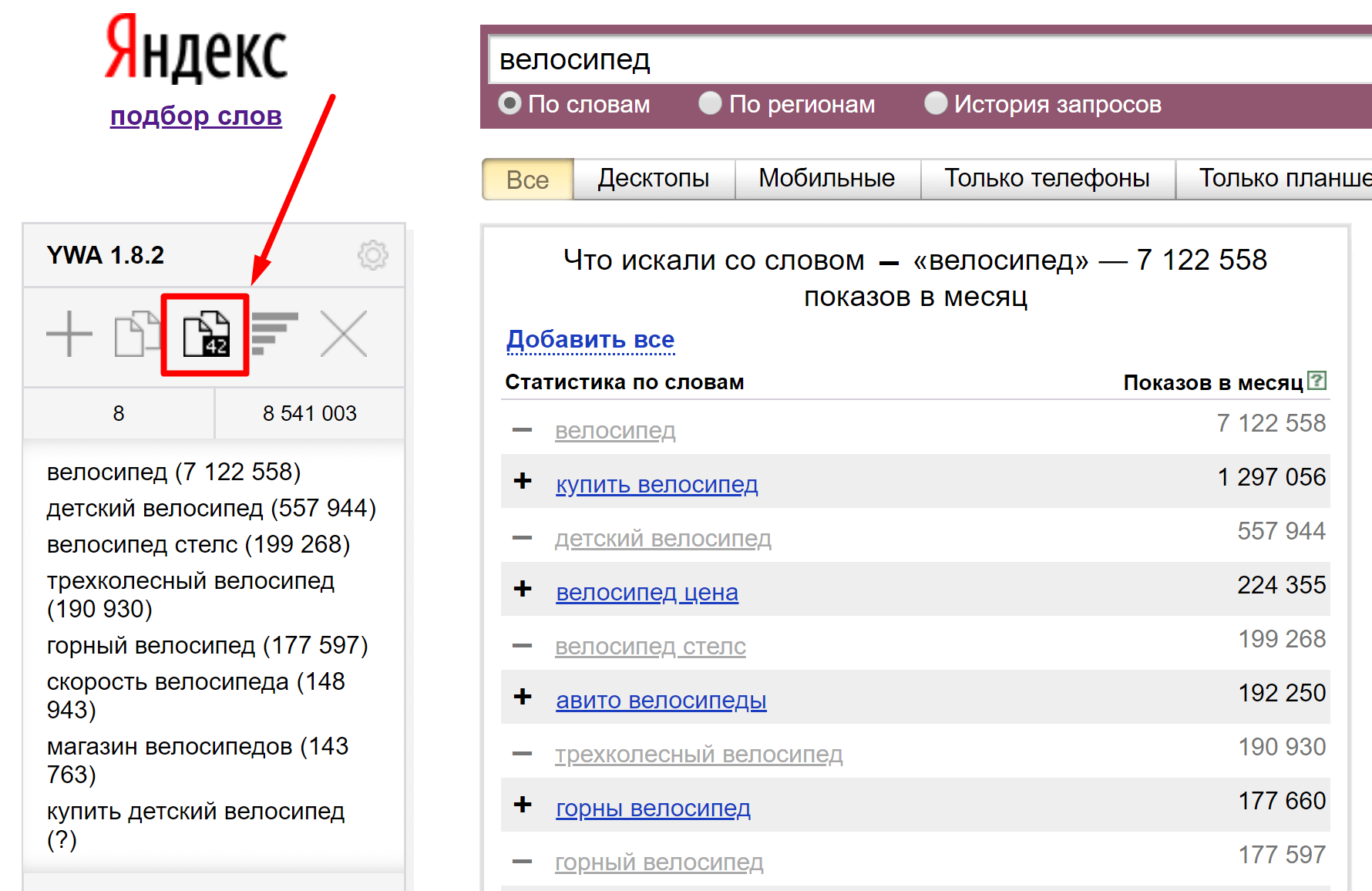
Task: Select велосипед (7 122 558) in YWA list
Action: coord(174,472)
